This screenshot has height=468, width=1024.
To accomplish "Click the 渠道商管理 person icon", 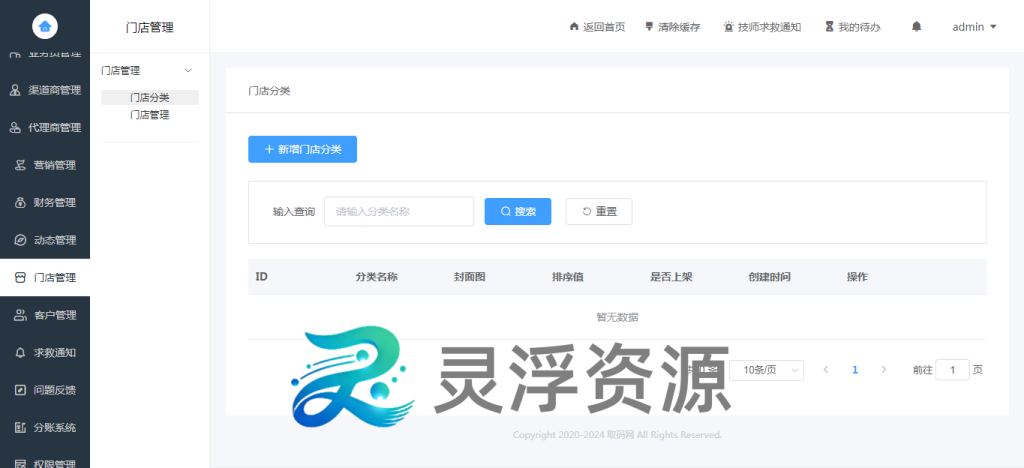I will coord(15,90).
